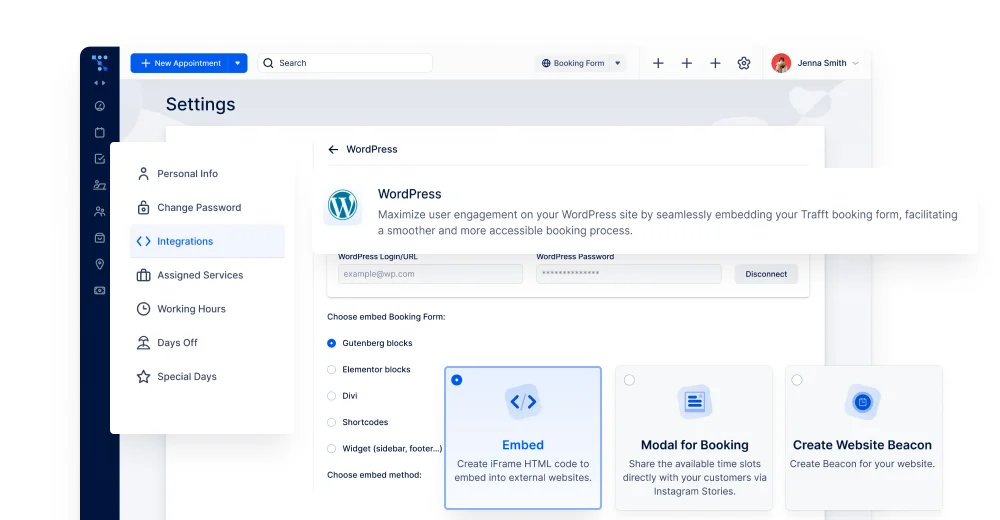This screenshot has height=520, width=1000.
Task: Click the Embed card title
Action: click(523, 445)
